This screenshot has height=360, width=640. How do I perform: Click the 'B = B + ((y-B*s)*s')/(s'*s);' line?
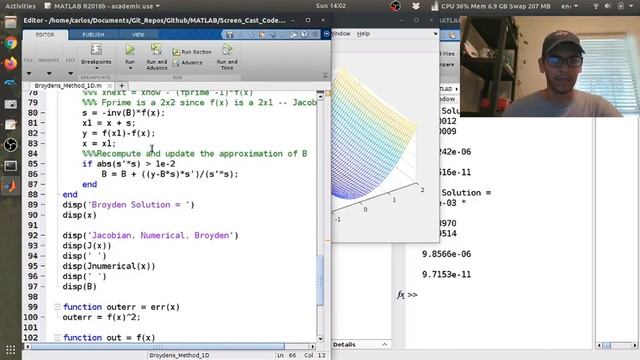pos(170,174)
